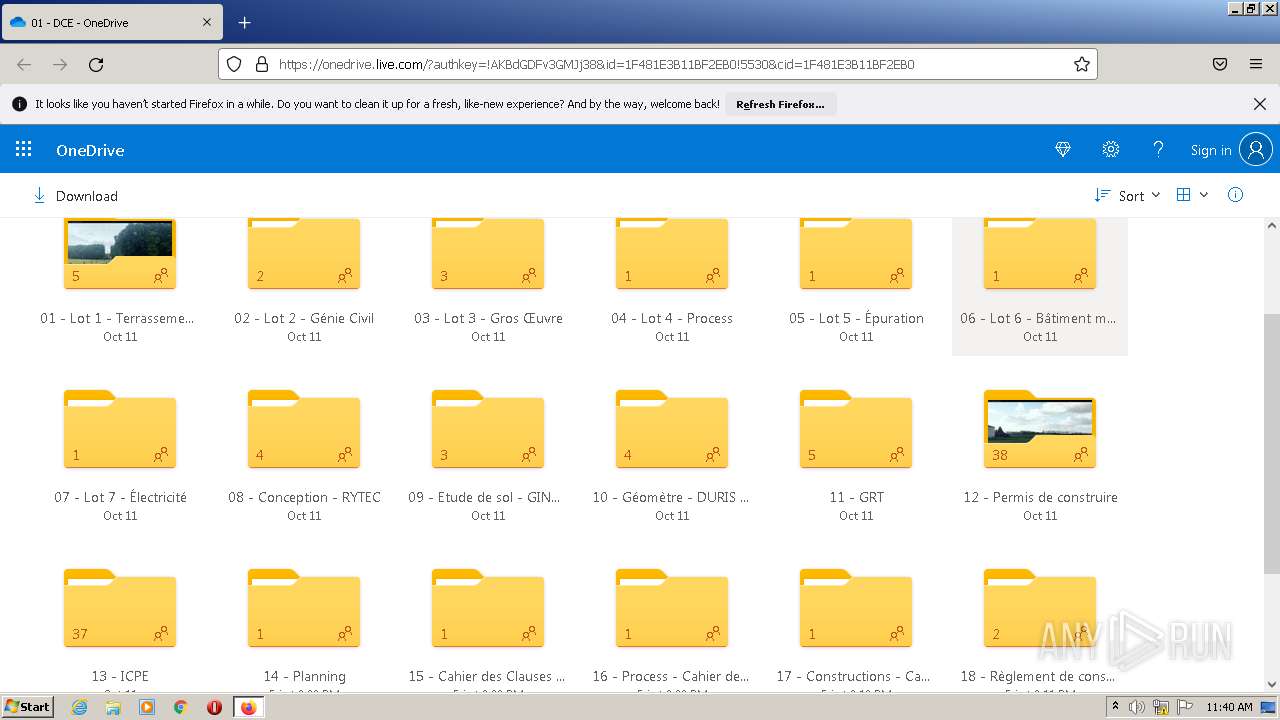Go back with the browser back arrow

click(24, 64)
